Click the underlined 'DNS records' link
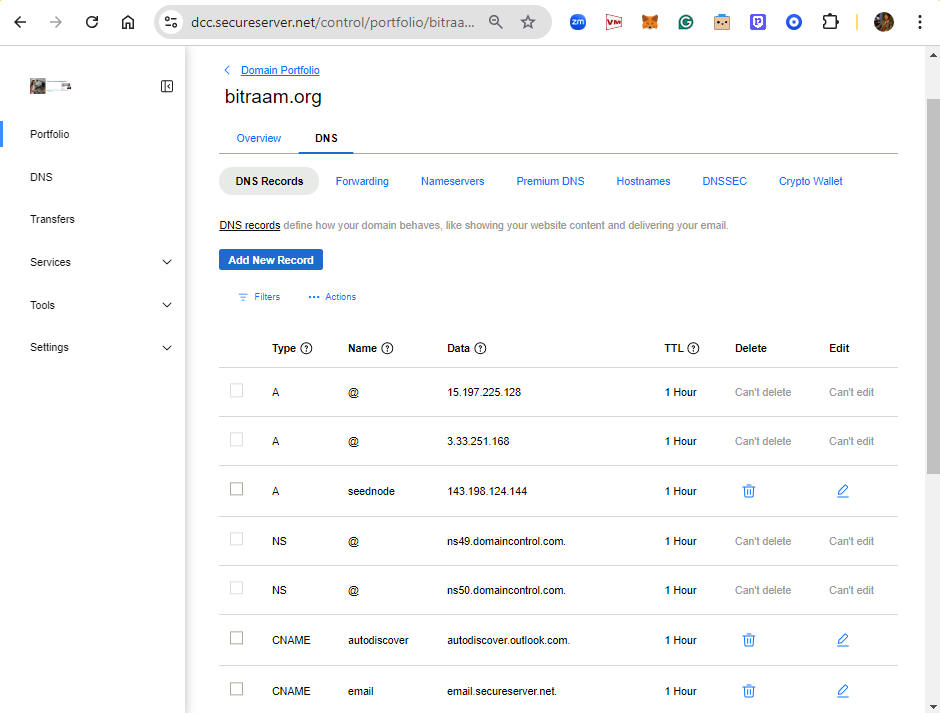Viewport: 940px width, 713px height. pyautogui.click(x=249, y=225)
